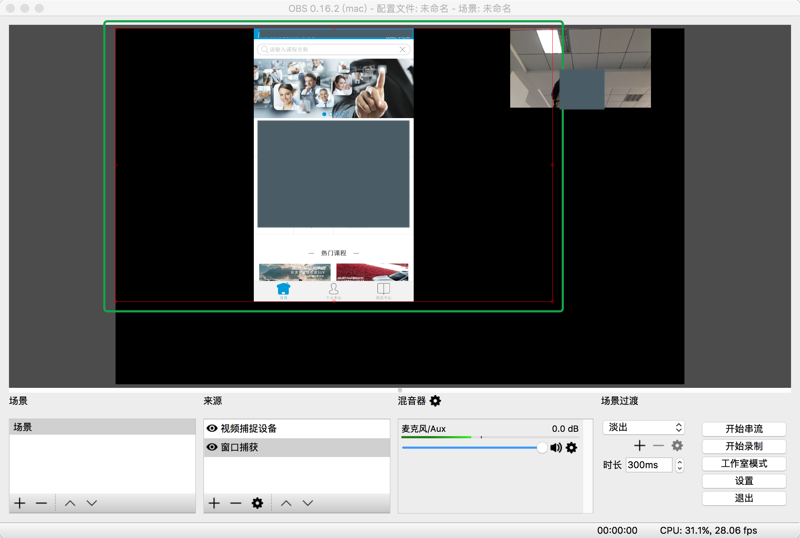Click the 场景过渡 panel label
The image size is (800, 538).
(619, 401)
